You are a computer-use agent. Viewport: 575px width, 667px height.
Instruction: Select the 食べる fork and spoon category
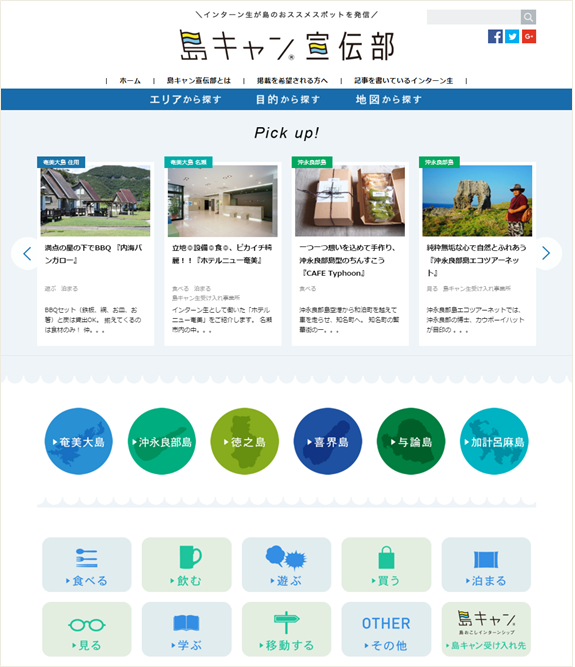[x=87, y=564]
